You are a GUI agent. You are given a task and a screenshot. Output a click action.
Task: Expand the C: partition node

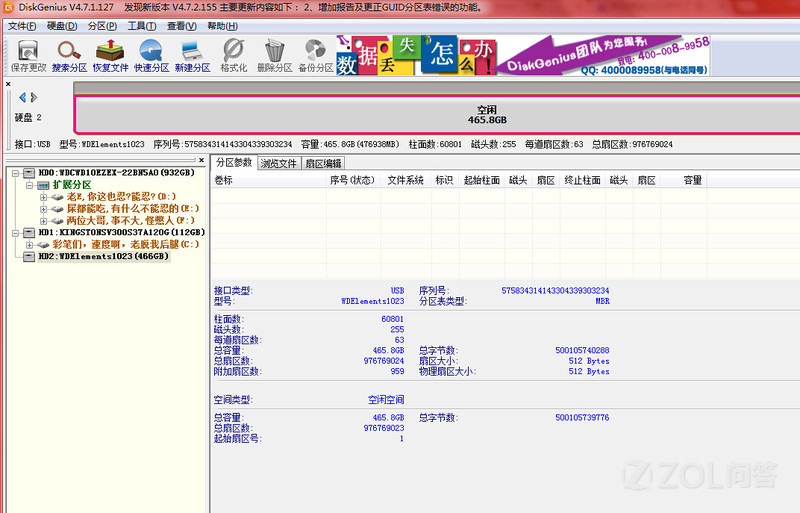click(x=30, y=245)
